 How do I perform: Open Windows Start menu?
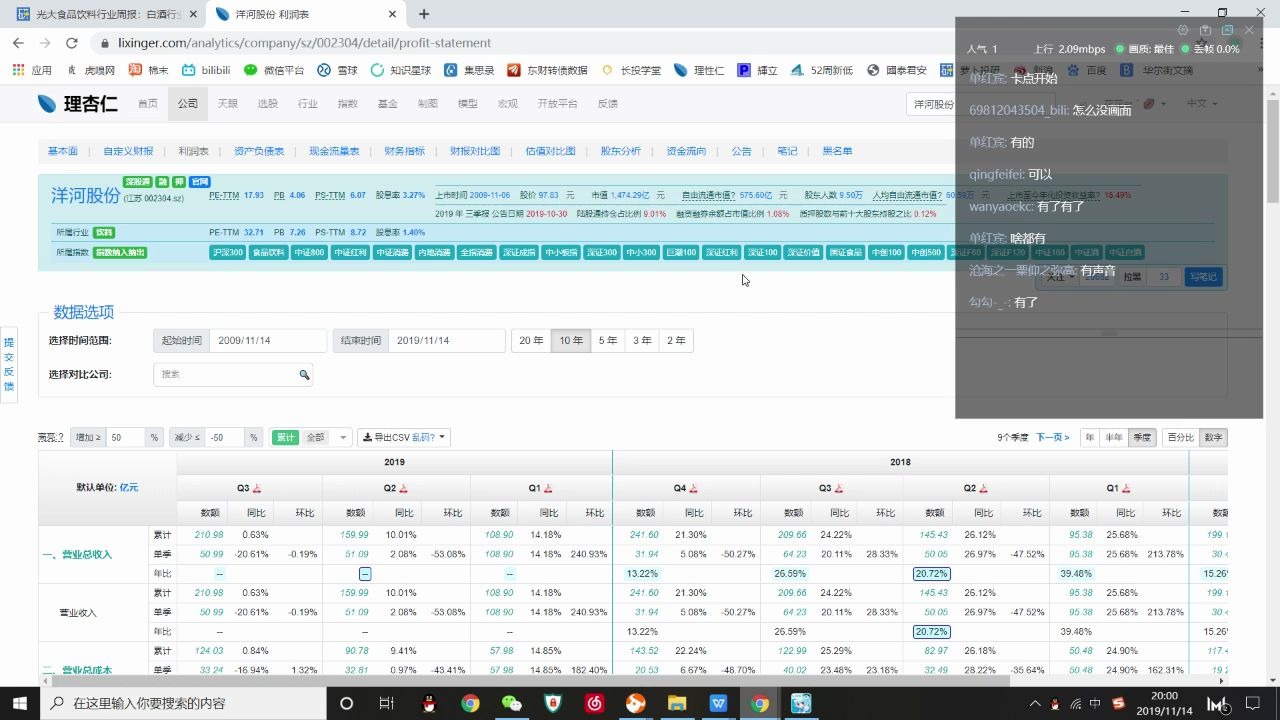(x=20, y=703)
